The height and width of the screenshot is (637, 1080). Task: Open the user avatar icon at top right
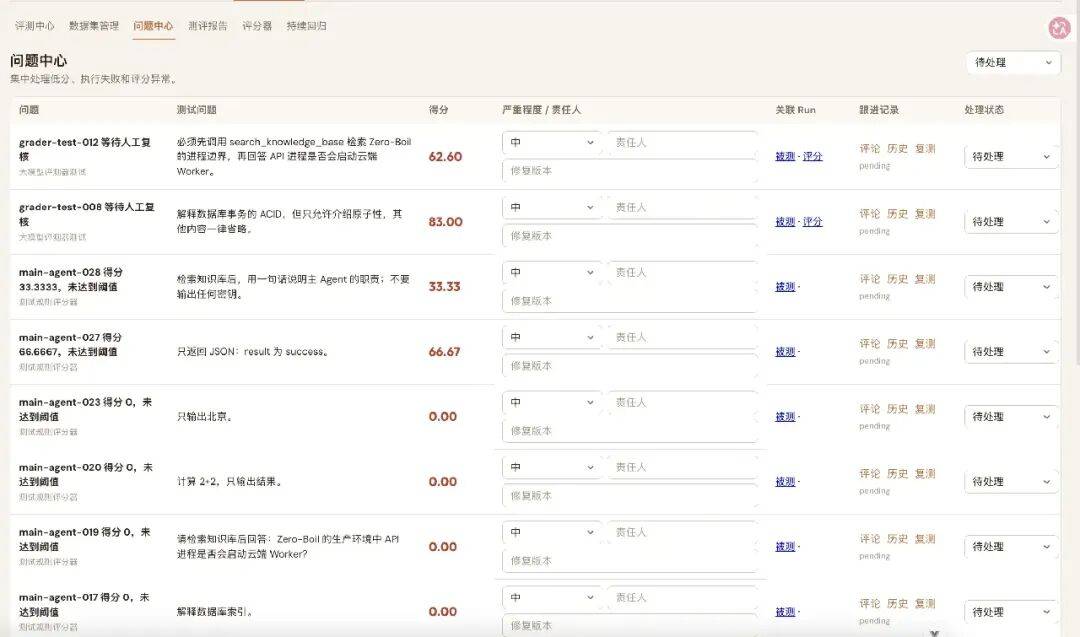point(1059,28)
